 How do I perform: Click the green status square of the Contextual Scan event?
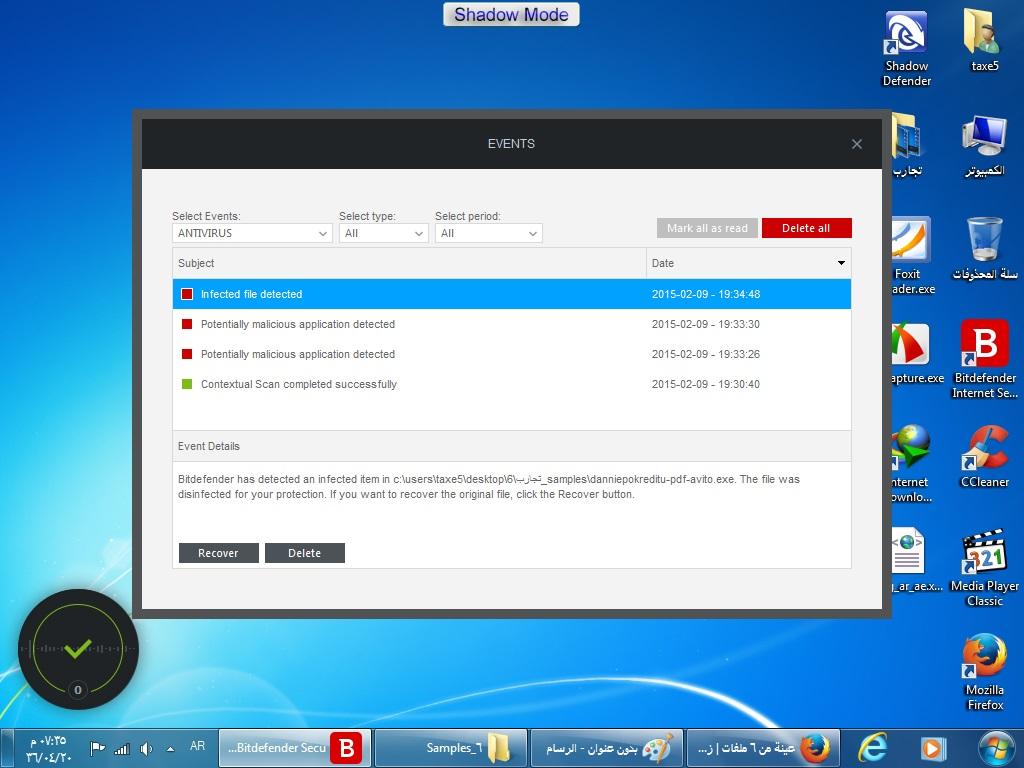(187, 384)
